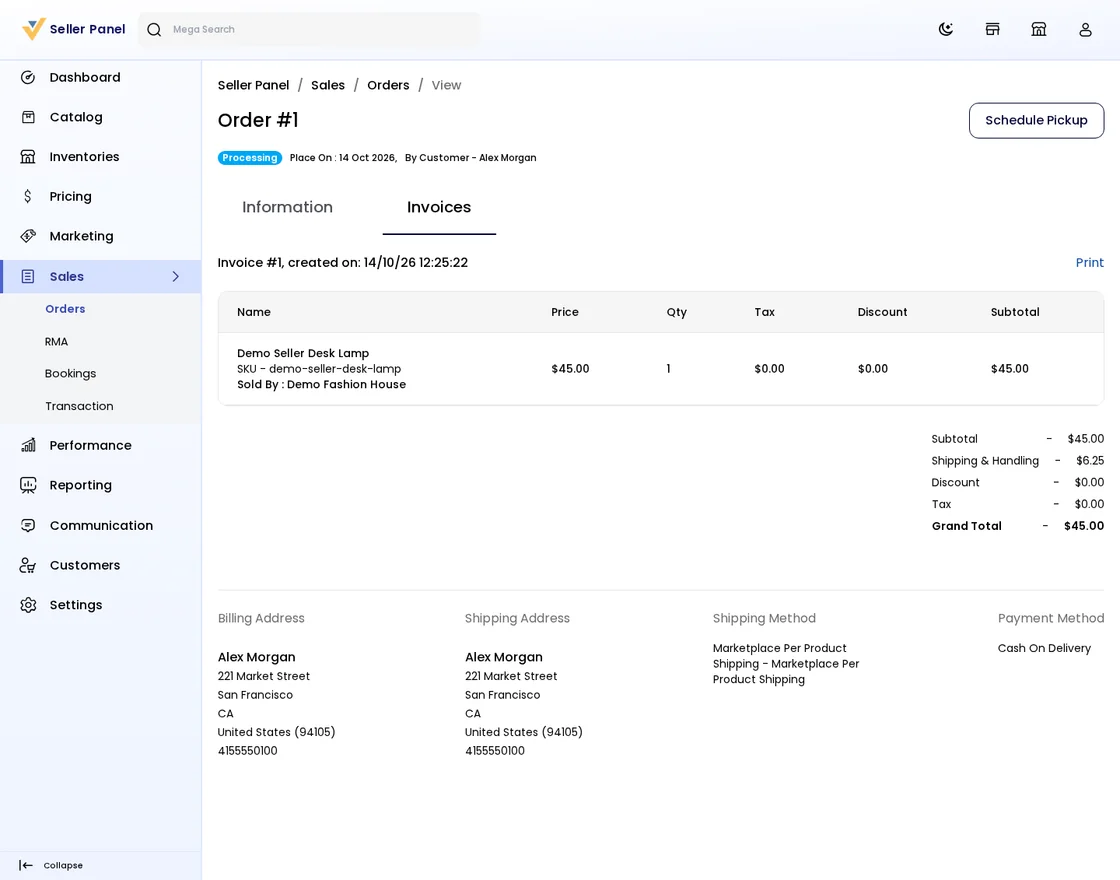Click the View breadcrumb text
1120x880 pixels.
pyautogui.click(x=446, y=85)
